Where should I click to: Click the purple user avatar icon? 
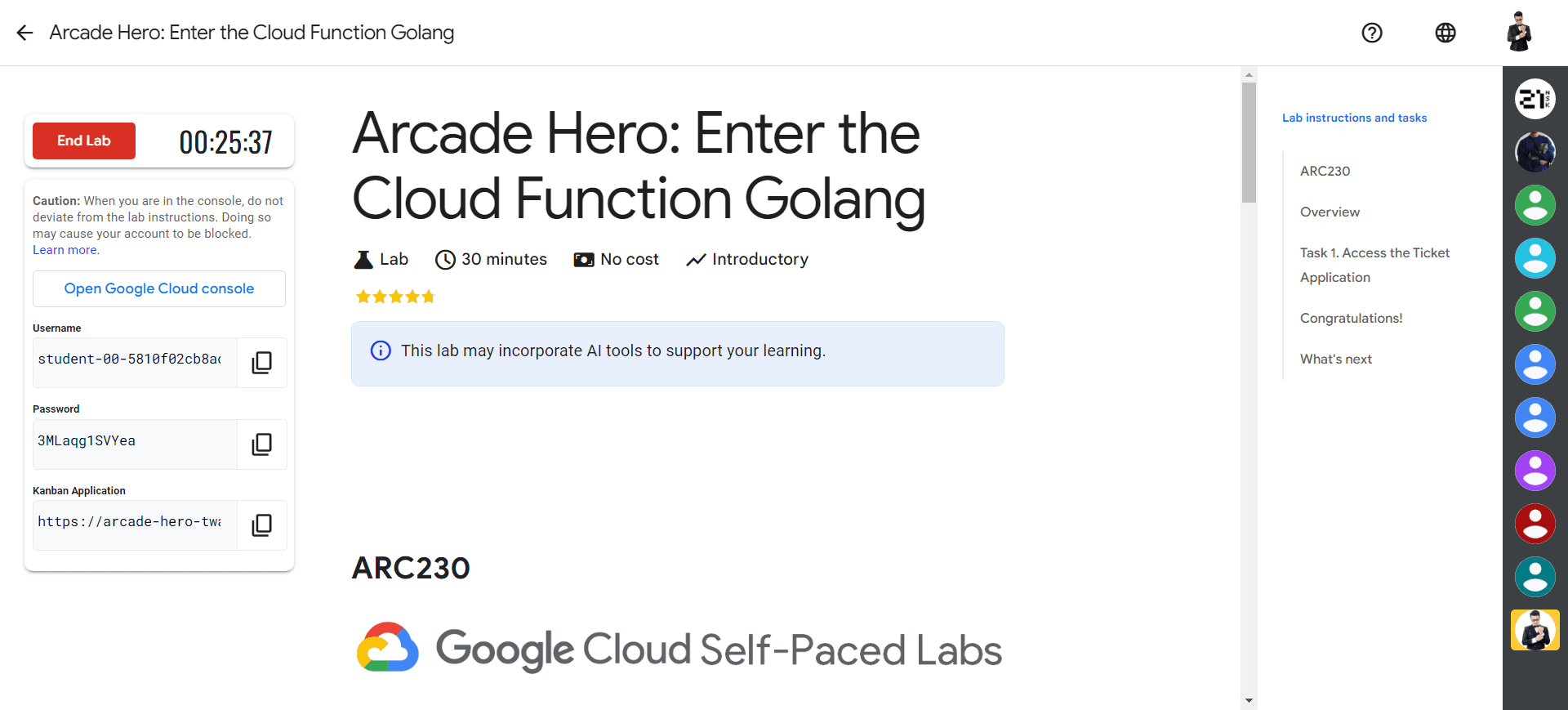(x=1535, y=471)
